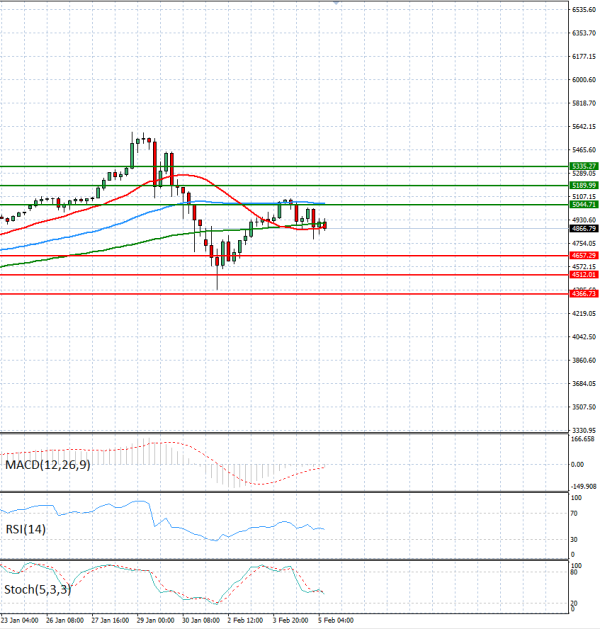This screenshot has height=629, width=600.
Task: Select the red 4366.73 support price tag
Action: (x=584, y=294)
